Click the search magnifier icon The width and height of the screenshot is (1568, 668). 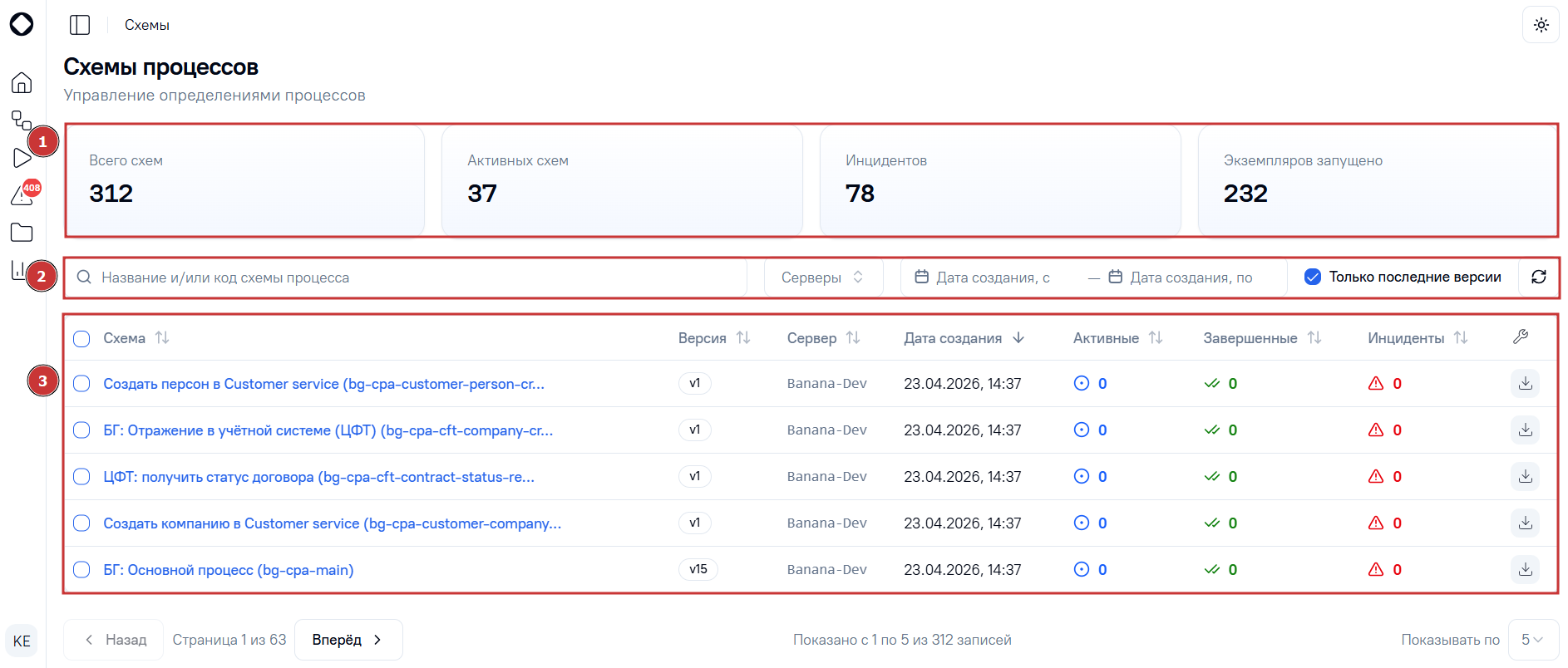pos(84,277)
